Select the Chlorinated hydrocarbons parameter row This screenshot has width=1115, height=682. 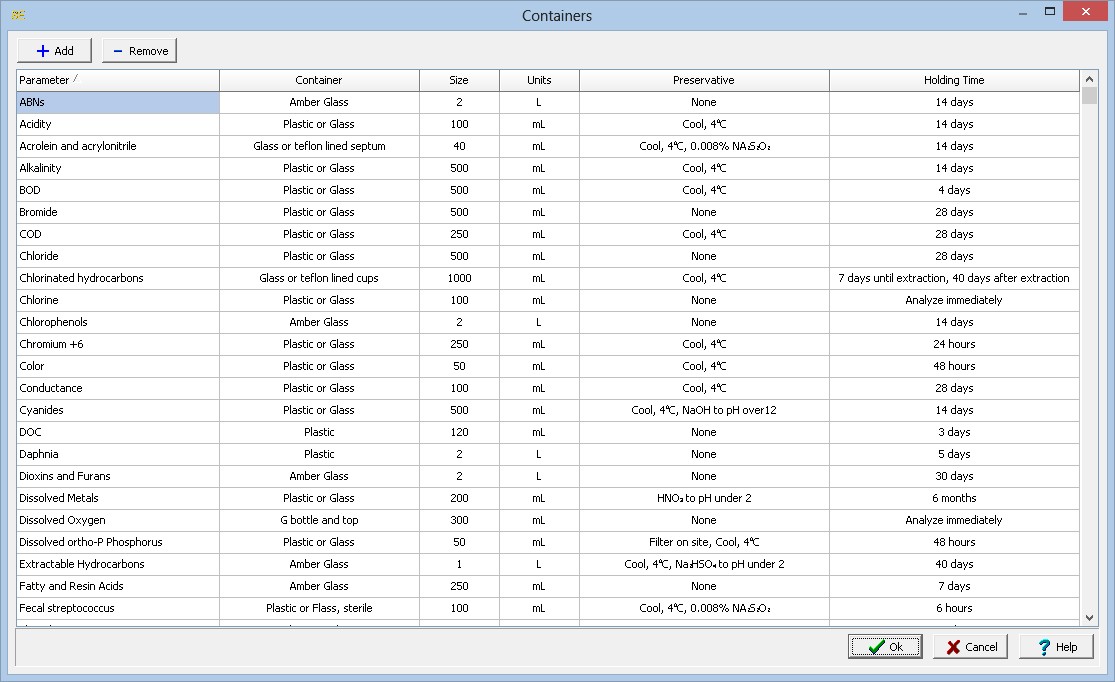118,278
